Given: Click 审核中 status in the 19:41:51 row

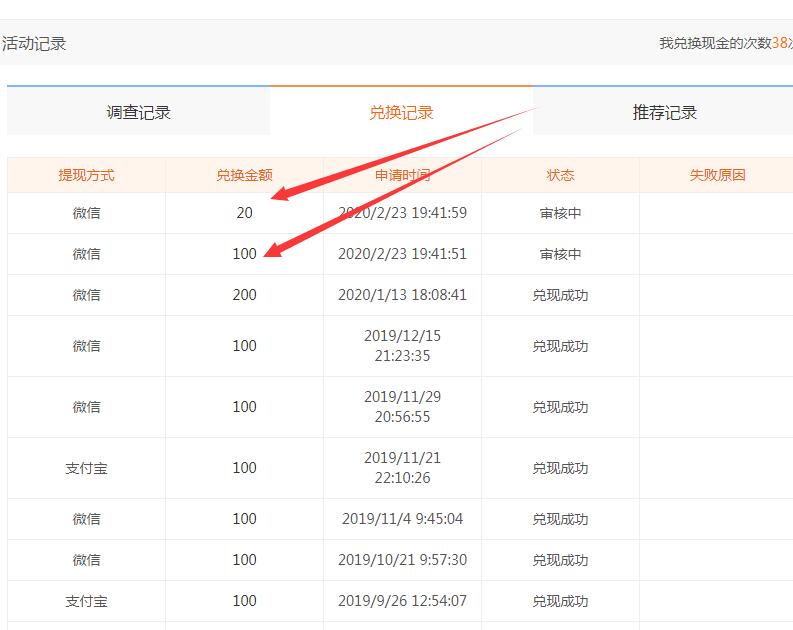Looking at the screenshot, I should coord(560,254).
